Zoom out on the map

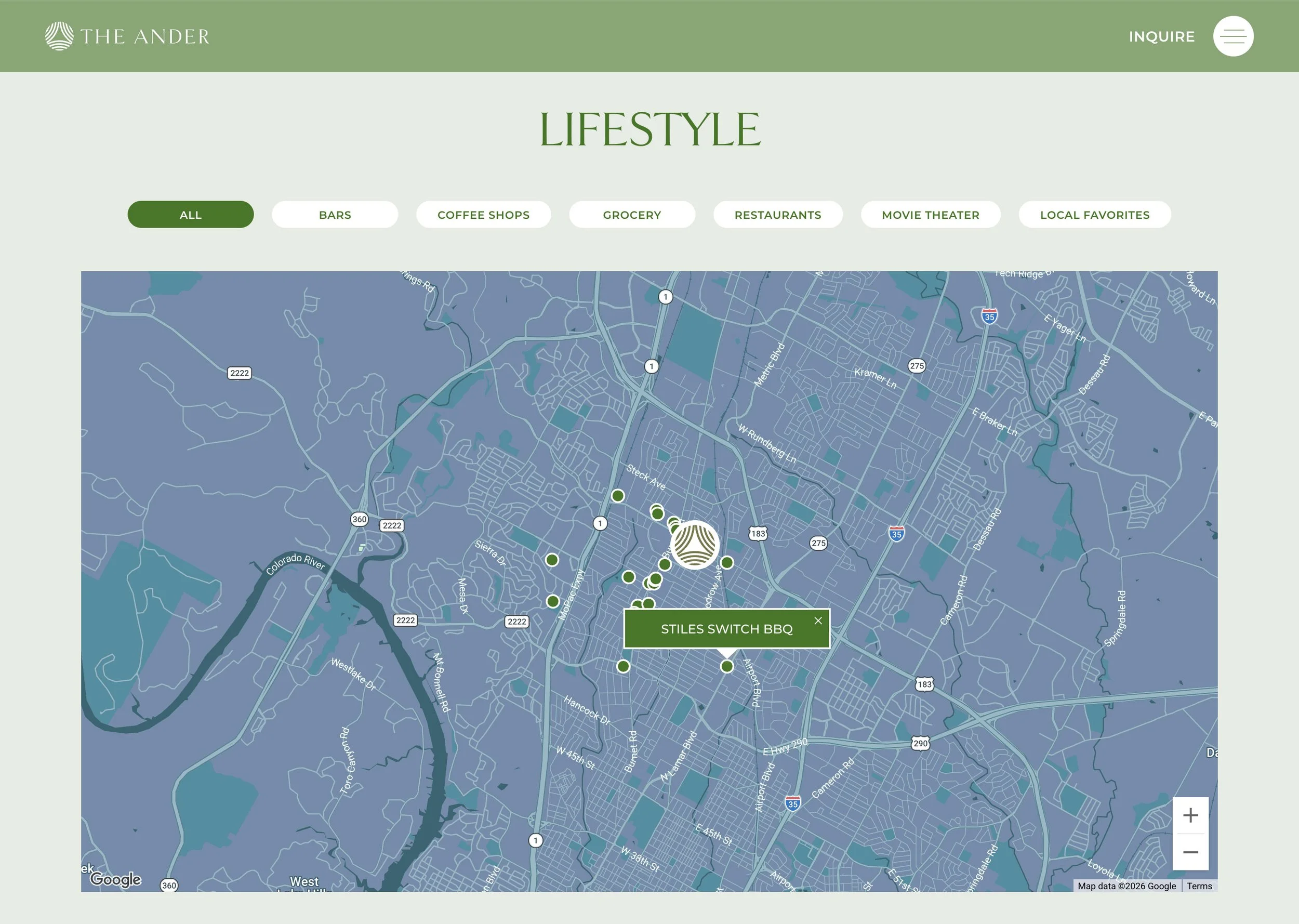(x=1190, y=852)
